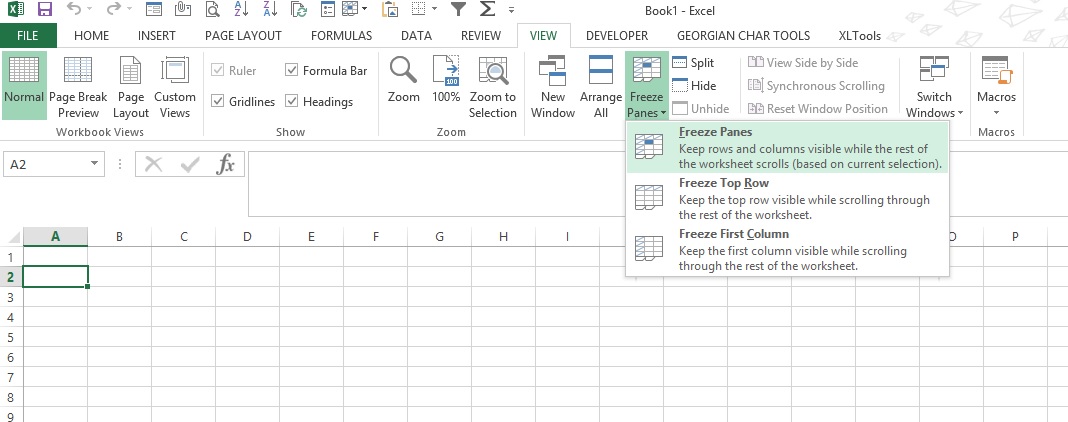The image size is (1068, 422).
Task: Open Customize Quick Access Toolbar dropdown
Action: 512,10
